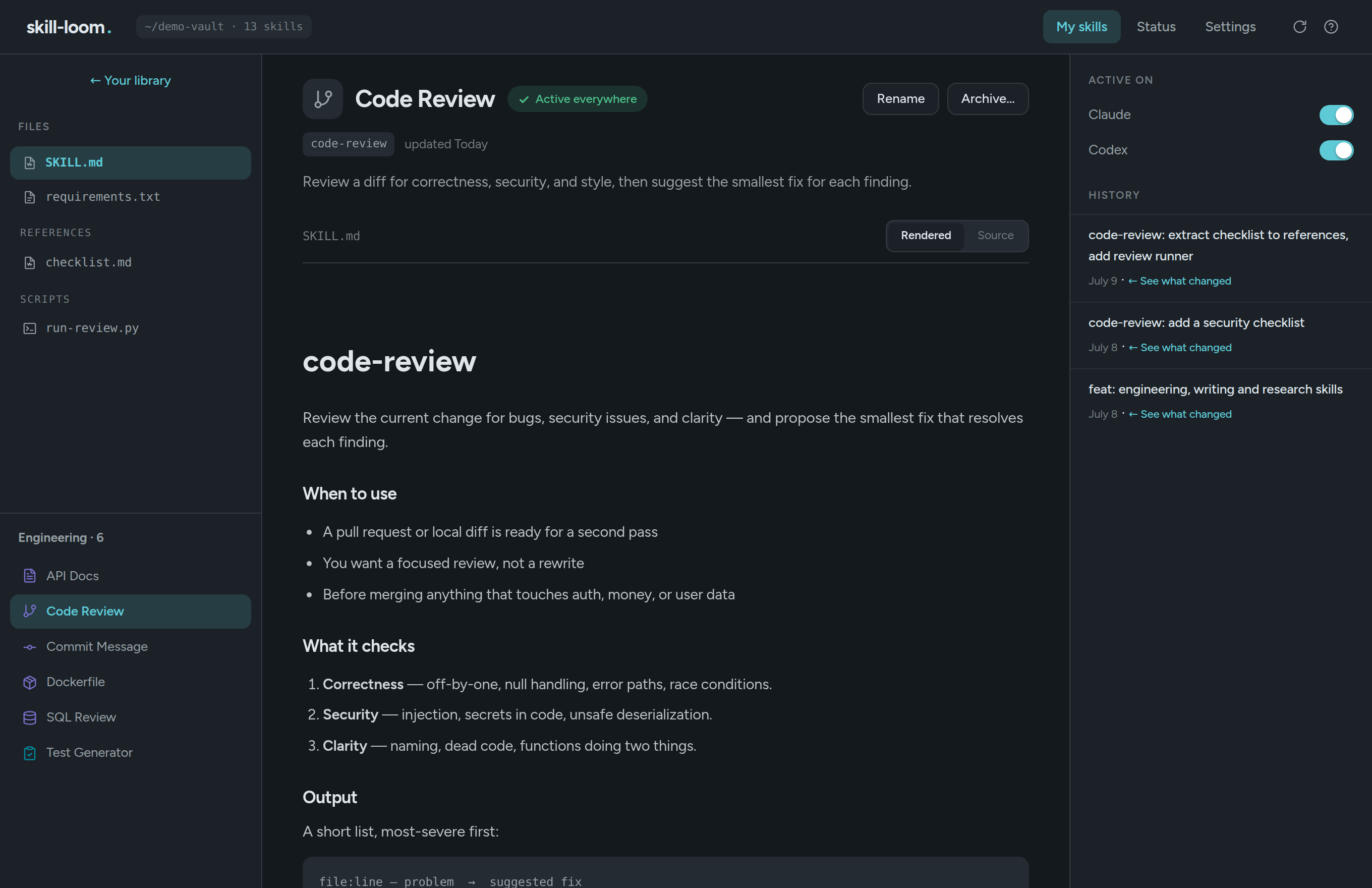Open requirements.txt file
1372x888 pixels.
point(130,197)
